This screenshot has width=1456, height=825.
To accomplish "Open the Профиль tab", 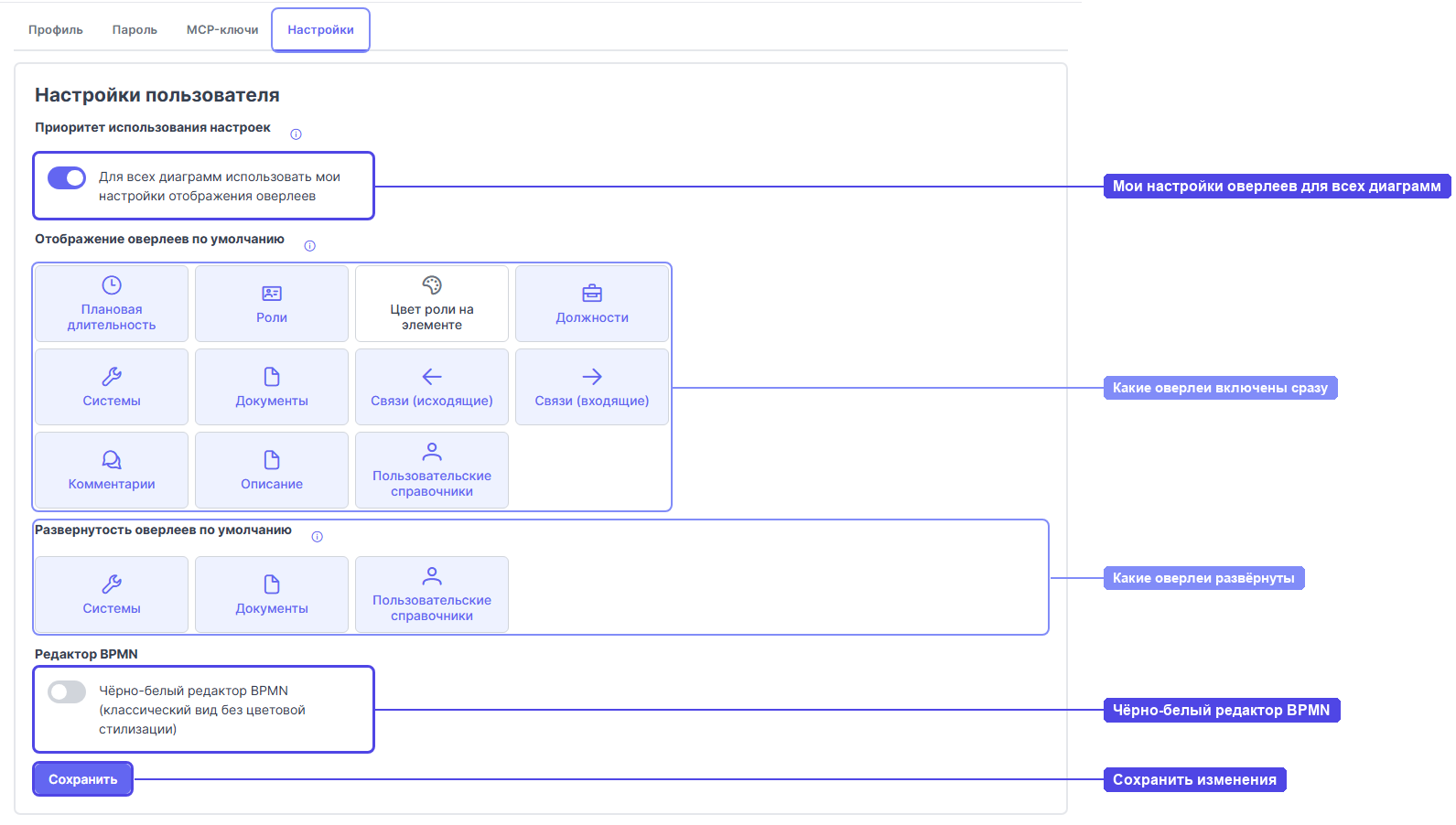I will [56, 30].
